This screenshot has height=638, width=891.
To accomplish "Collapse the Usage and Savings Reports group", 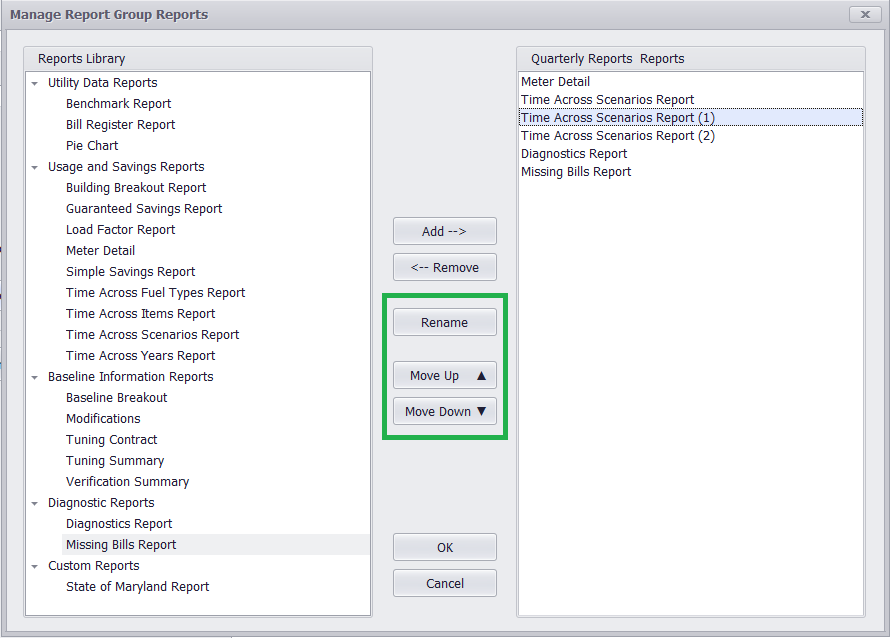I will [x=35, y=168].
